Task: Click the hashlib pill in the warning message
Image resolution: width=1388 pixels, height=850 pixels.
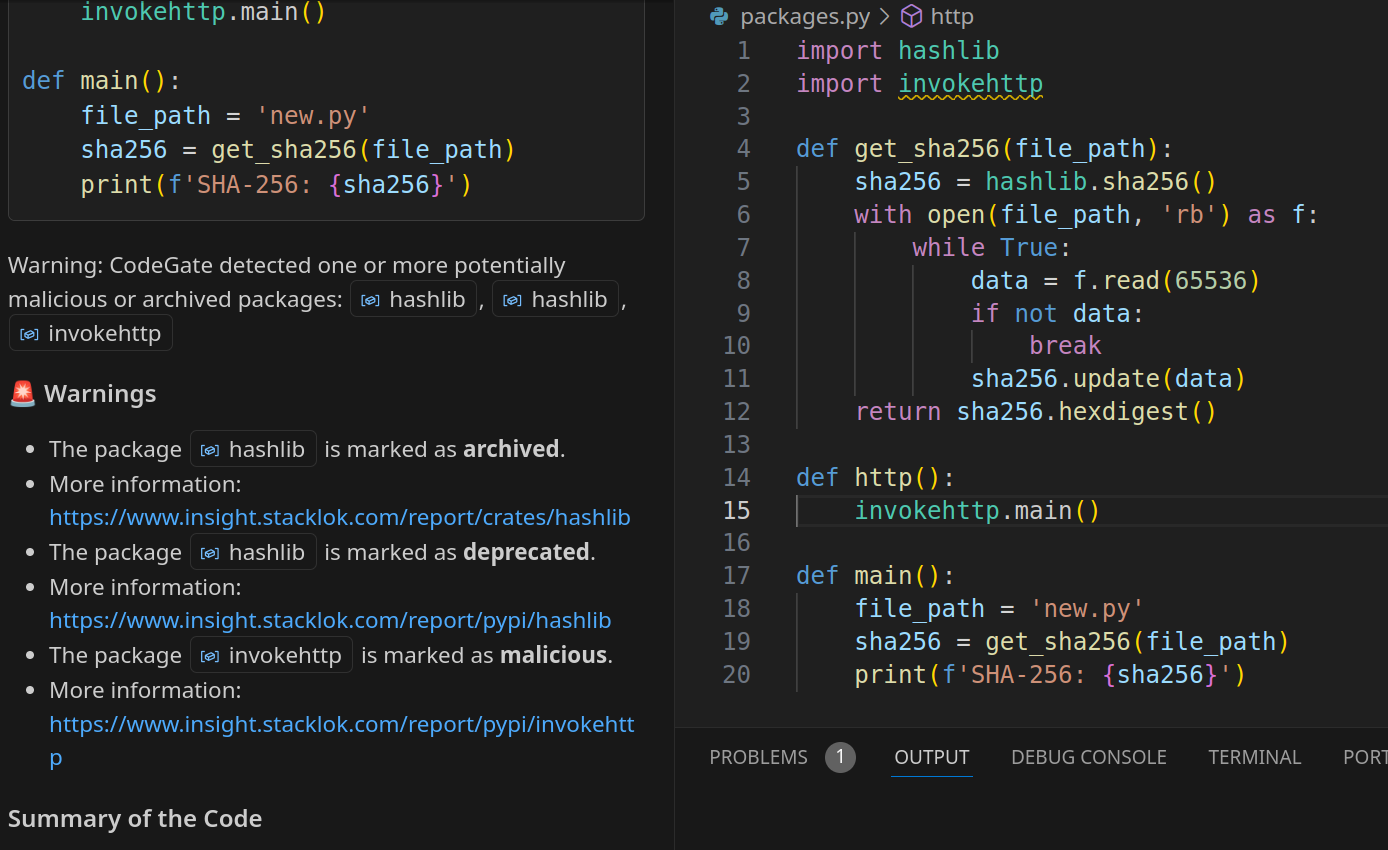Action: tap(413, 298)
